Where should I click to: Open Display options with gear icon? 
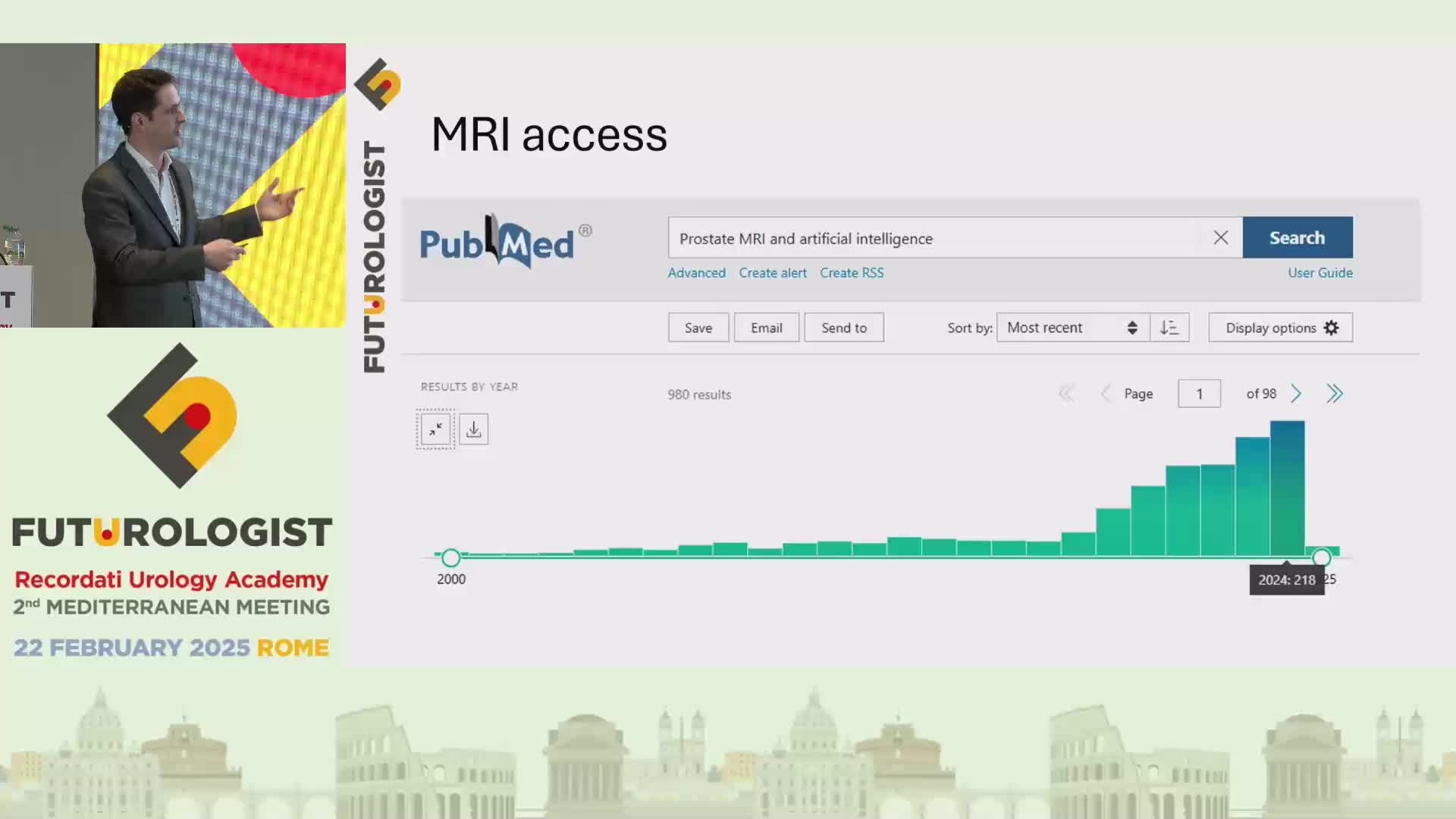tap(1281, 328)
